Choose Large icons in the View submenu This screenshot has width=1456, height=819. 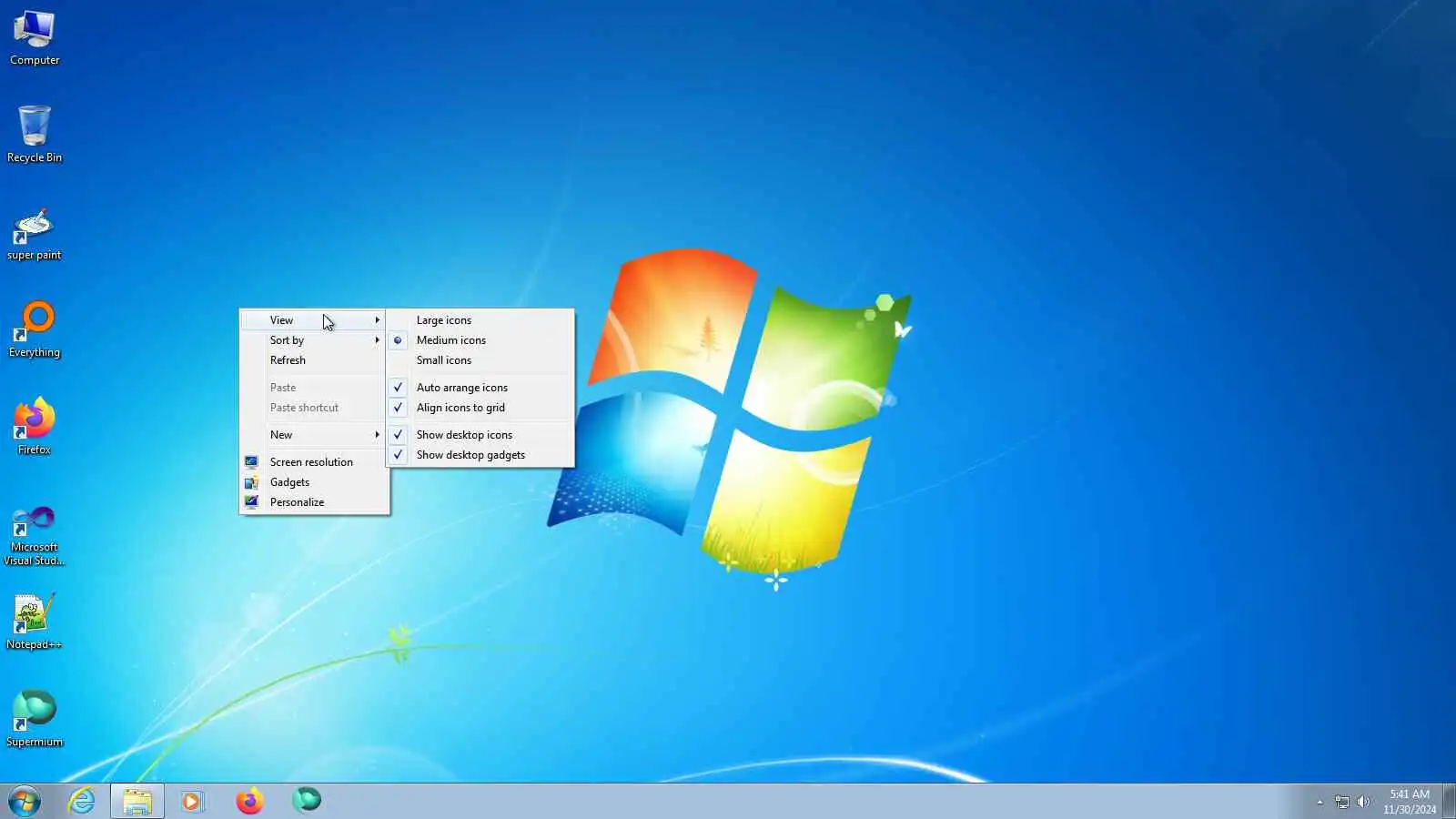click(x=480, y=320)
